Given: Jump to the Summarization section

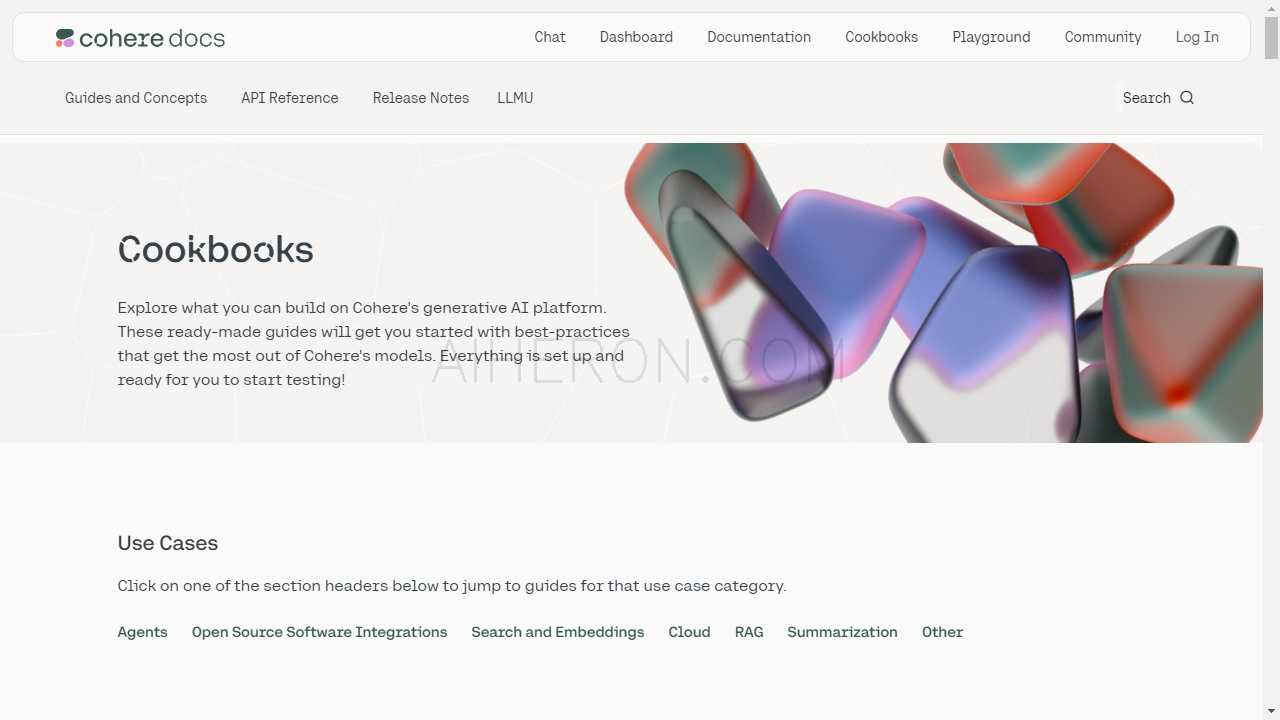Looking at the screenshot, I should click(843, 632).
